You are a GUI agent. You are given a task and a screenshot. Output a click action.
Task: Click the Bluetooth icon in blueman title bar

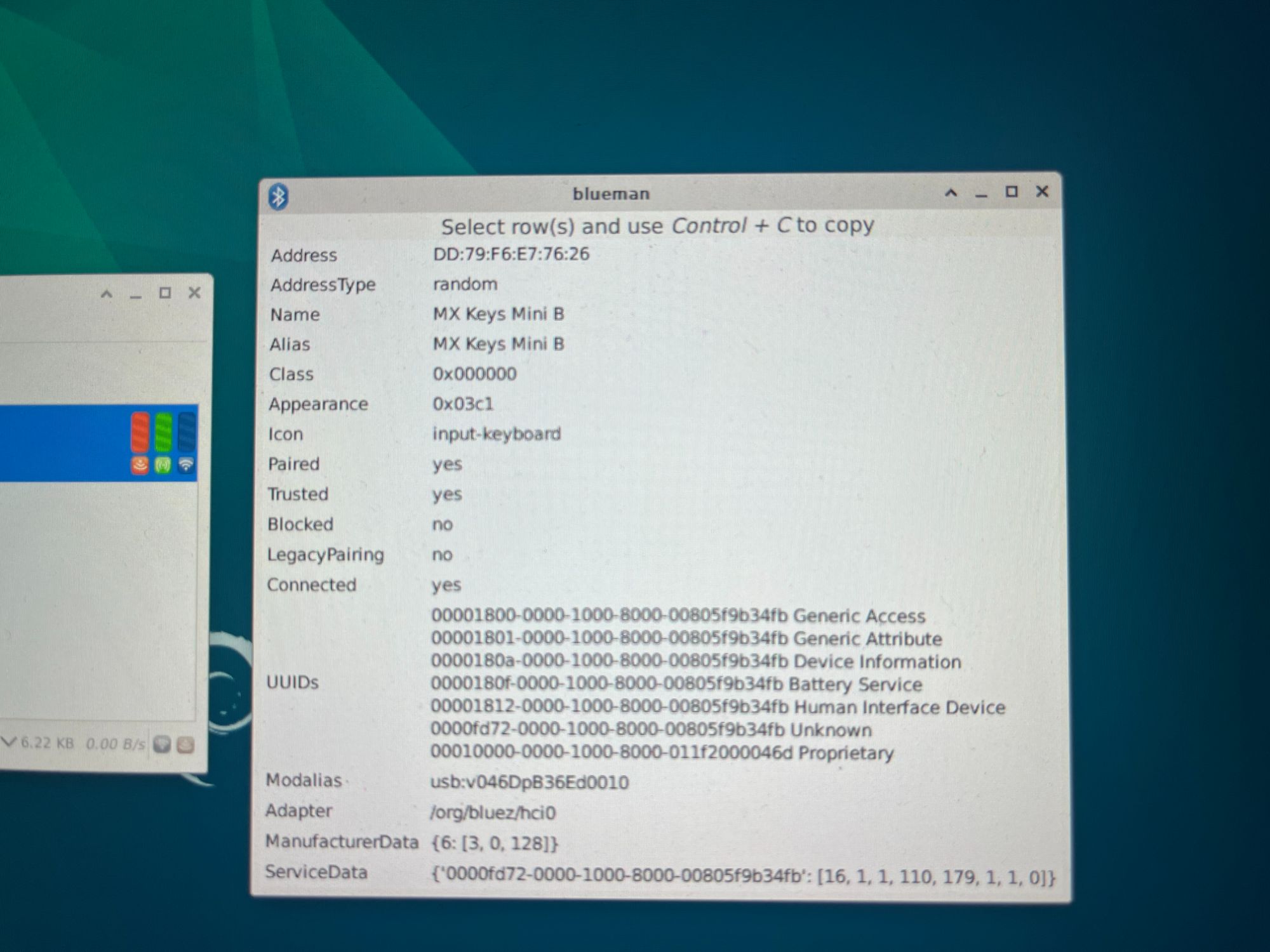278,196
